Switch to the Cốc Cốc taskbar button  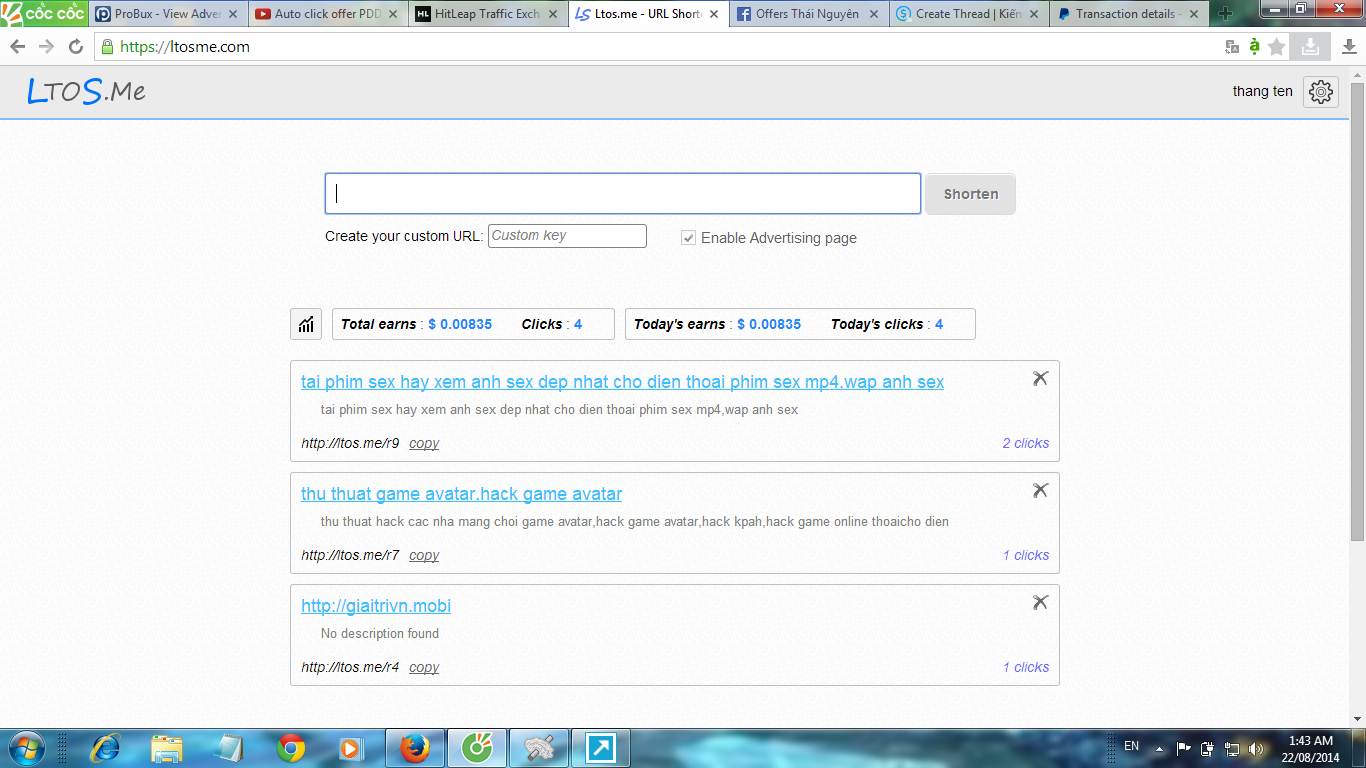(x=476, y=748)
